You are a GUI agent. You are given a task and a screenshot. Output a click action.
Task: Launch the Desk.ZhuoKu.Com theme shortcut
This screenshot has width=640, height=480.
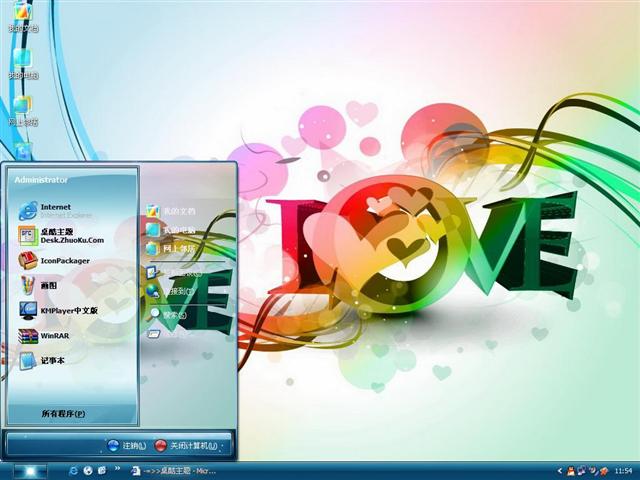point(60,236)
